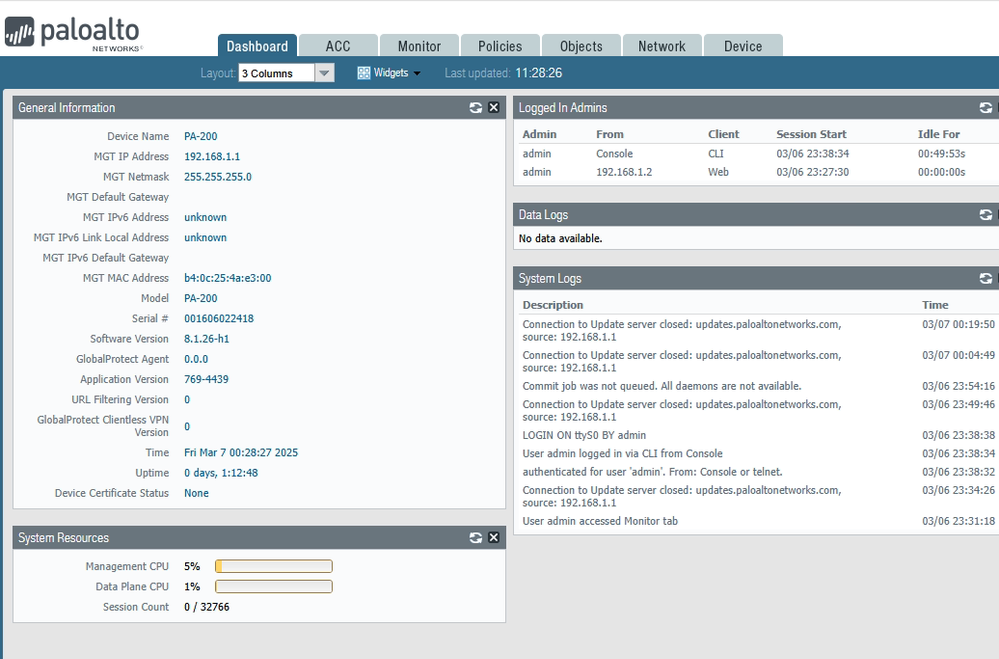Refresh the Logged In Admins widget
Screen dimensions: 999x659
click(x=986, y=108)
